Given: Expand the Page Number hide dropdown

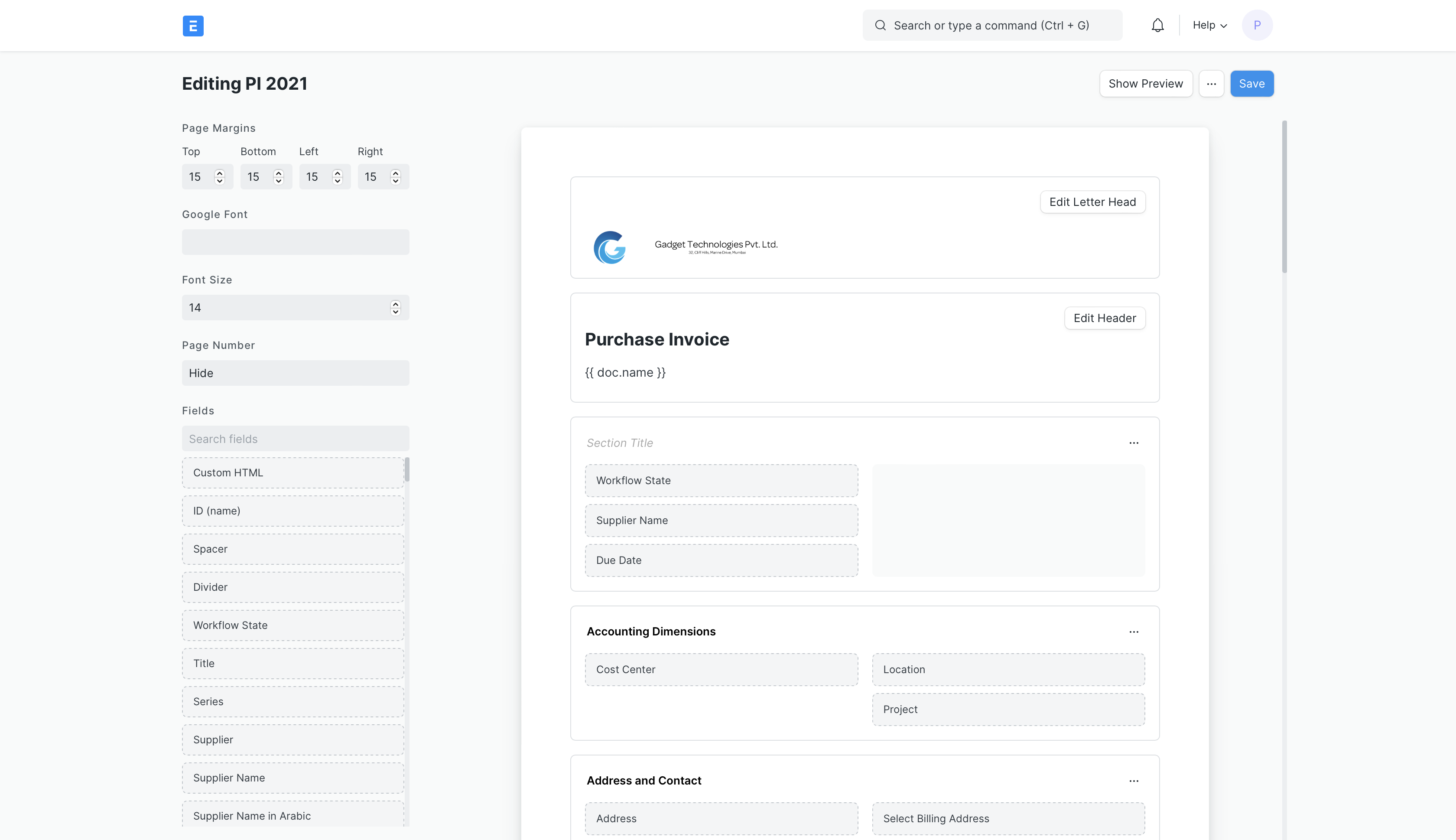Looking at the screenshot, I should click(x=295, y=372).
